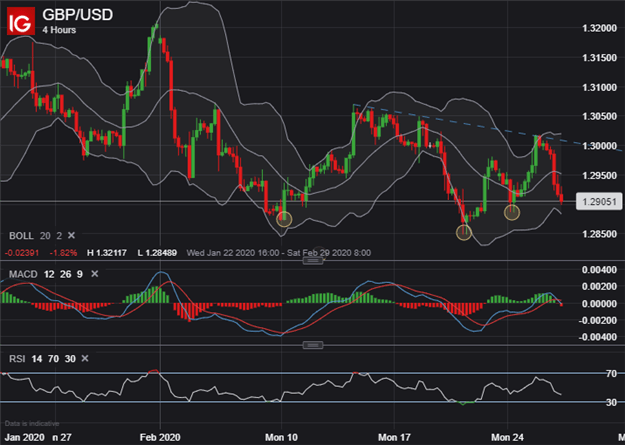Click the 1.30000 price axis label
This screenshot has height=445, width=625.
tap(599, 146)
